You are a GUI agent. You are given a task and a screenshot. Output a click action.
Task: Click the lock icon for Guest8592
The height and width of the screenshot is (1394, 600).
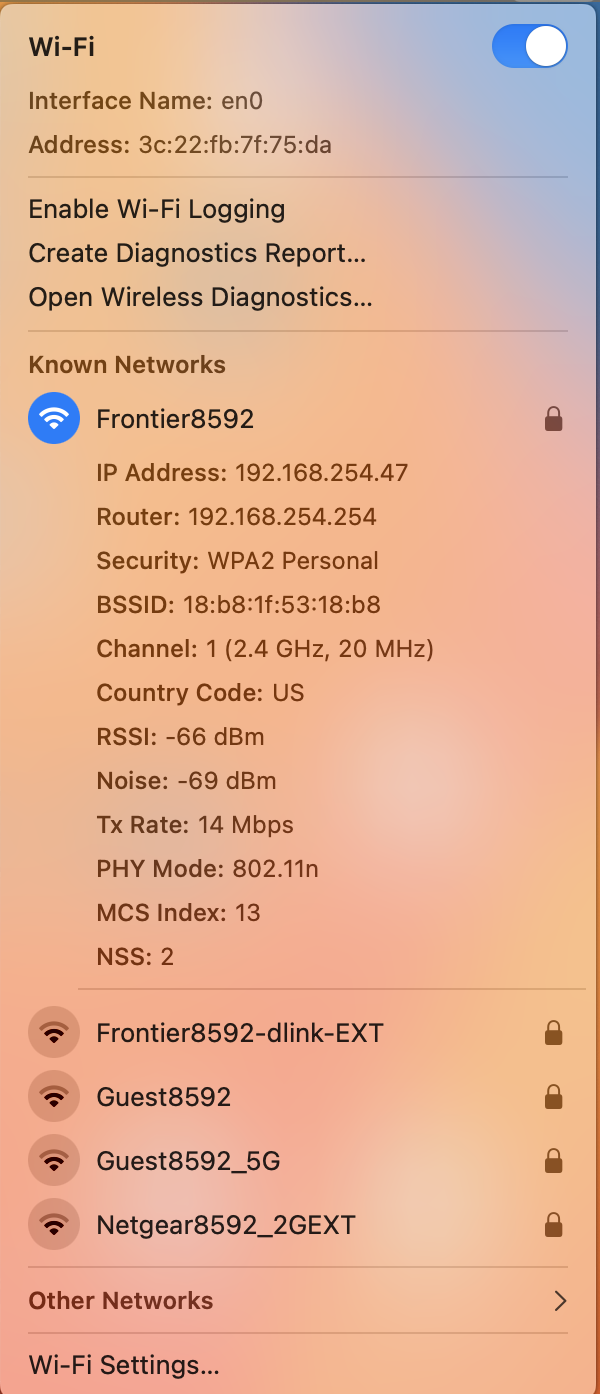(553, 1097)
